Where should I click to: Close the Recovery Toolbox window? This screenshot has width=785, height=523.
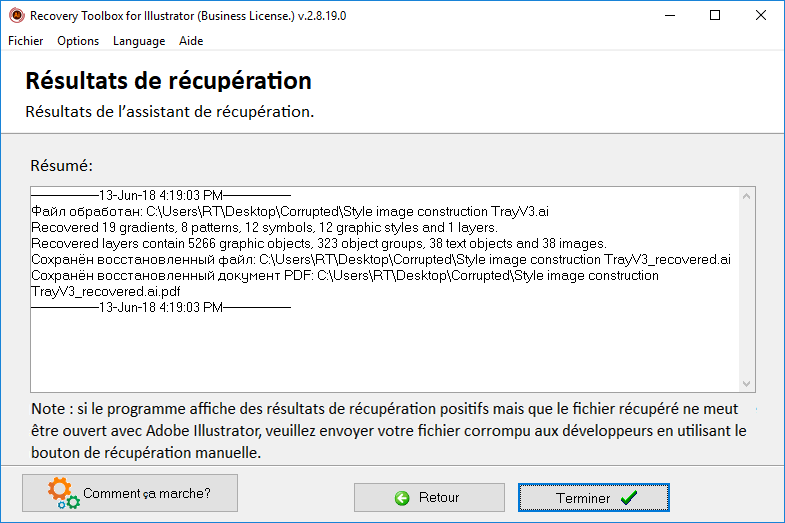click(x=760, y=16)
